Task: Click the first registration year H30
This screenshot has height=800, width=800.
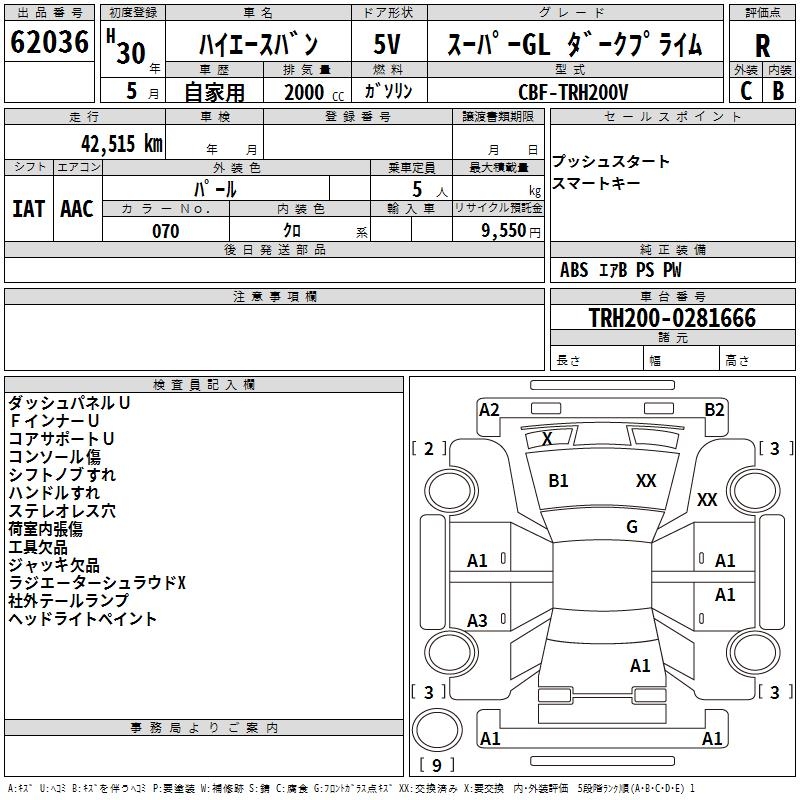Action: pyautogui.click(x=126, y=47)
